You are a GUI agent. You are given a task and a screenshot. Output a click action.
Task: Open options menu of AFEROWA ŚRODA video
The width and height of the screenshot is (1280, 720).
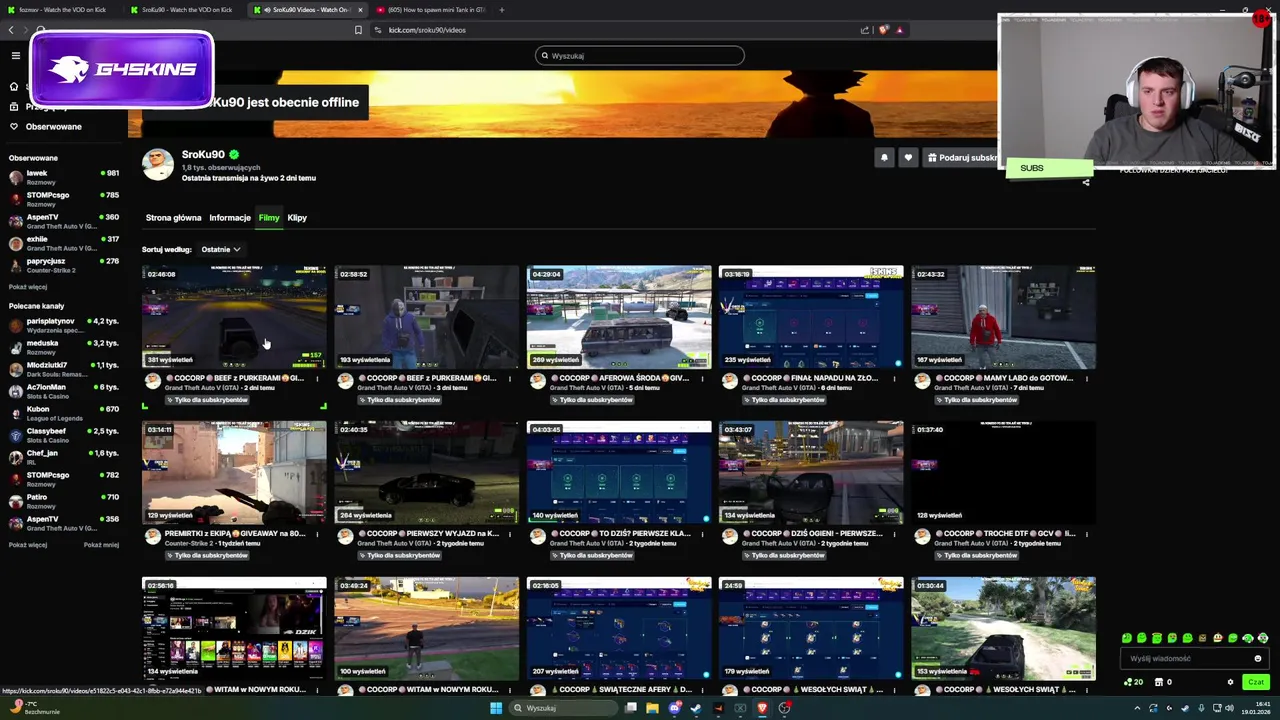702,379
